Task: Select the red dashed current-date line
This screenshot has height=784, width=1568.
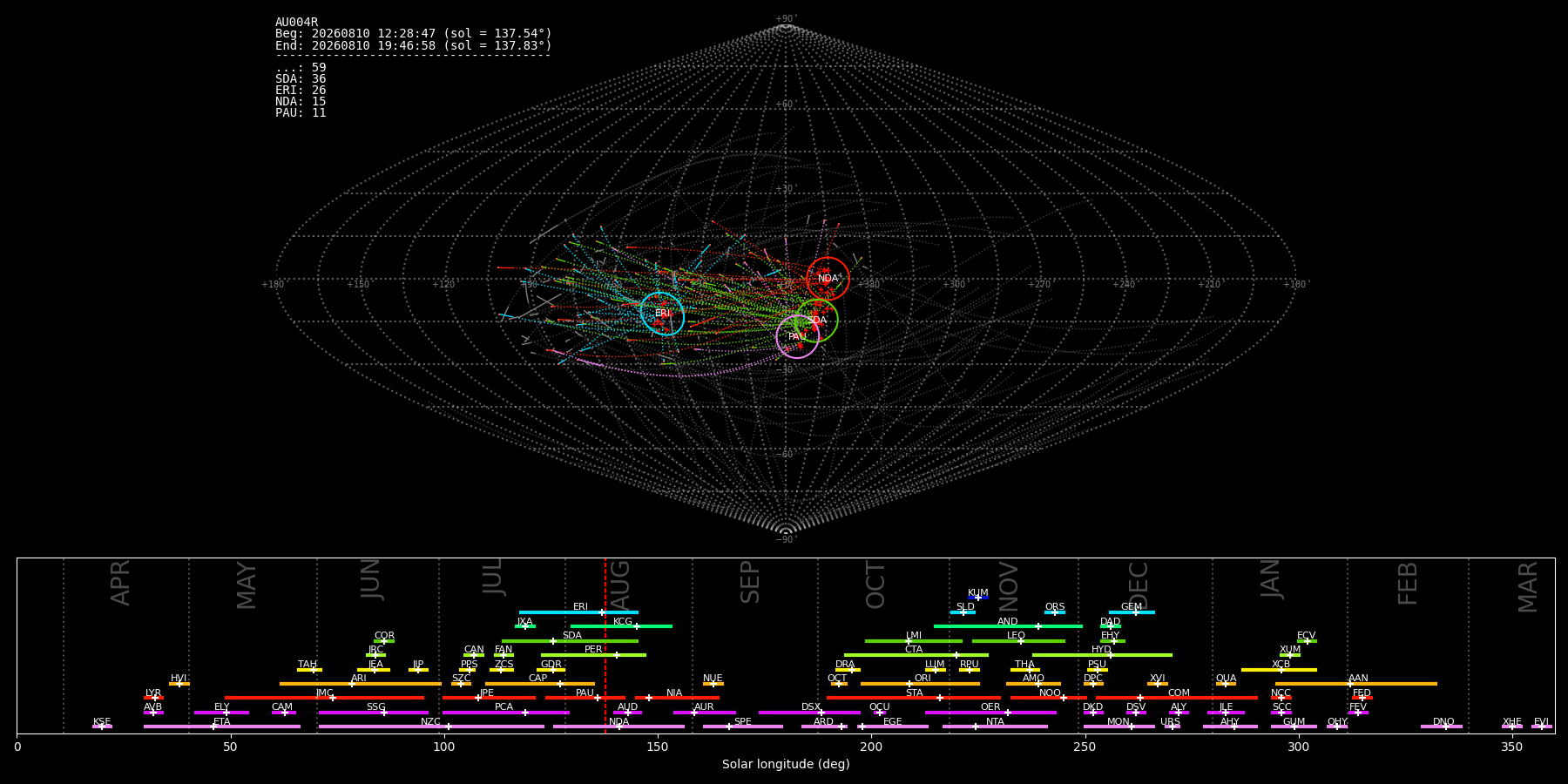Action: coord(605,645)
